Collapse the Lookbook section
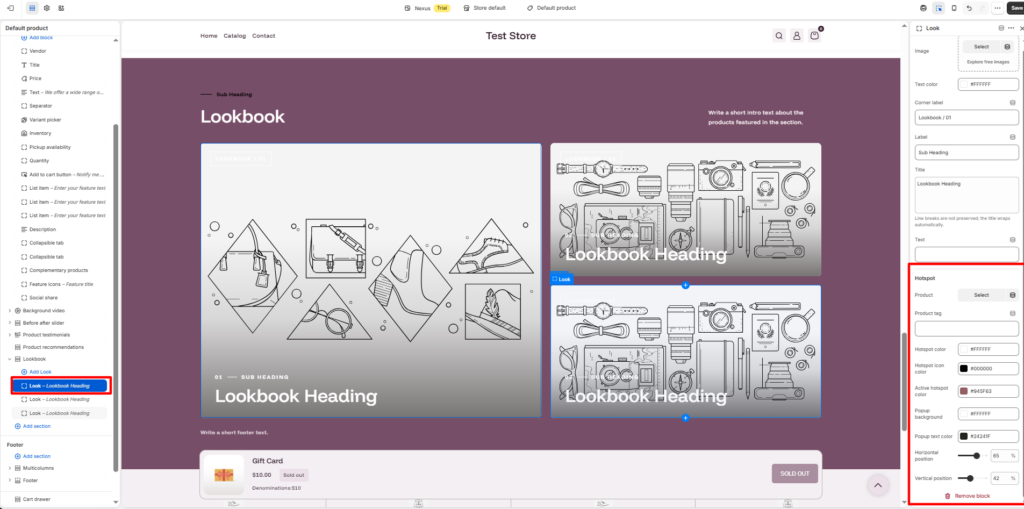Image resolution: width=1024 pixels, height=509 pixels. (x=9, y=359)
